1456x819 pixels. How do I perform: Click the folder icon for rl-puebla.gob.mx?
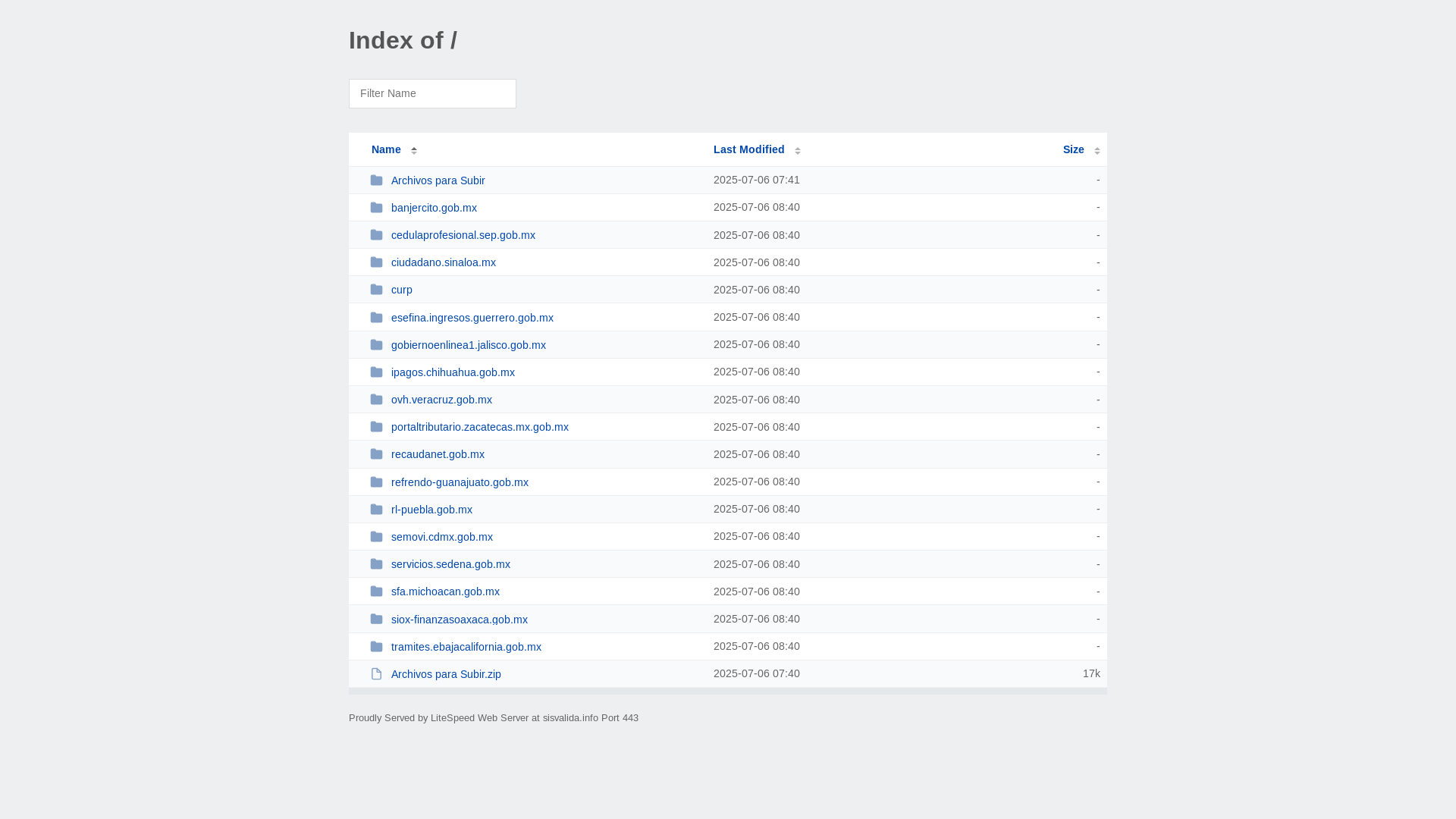point(376,510)
